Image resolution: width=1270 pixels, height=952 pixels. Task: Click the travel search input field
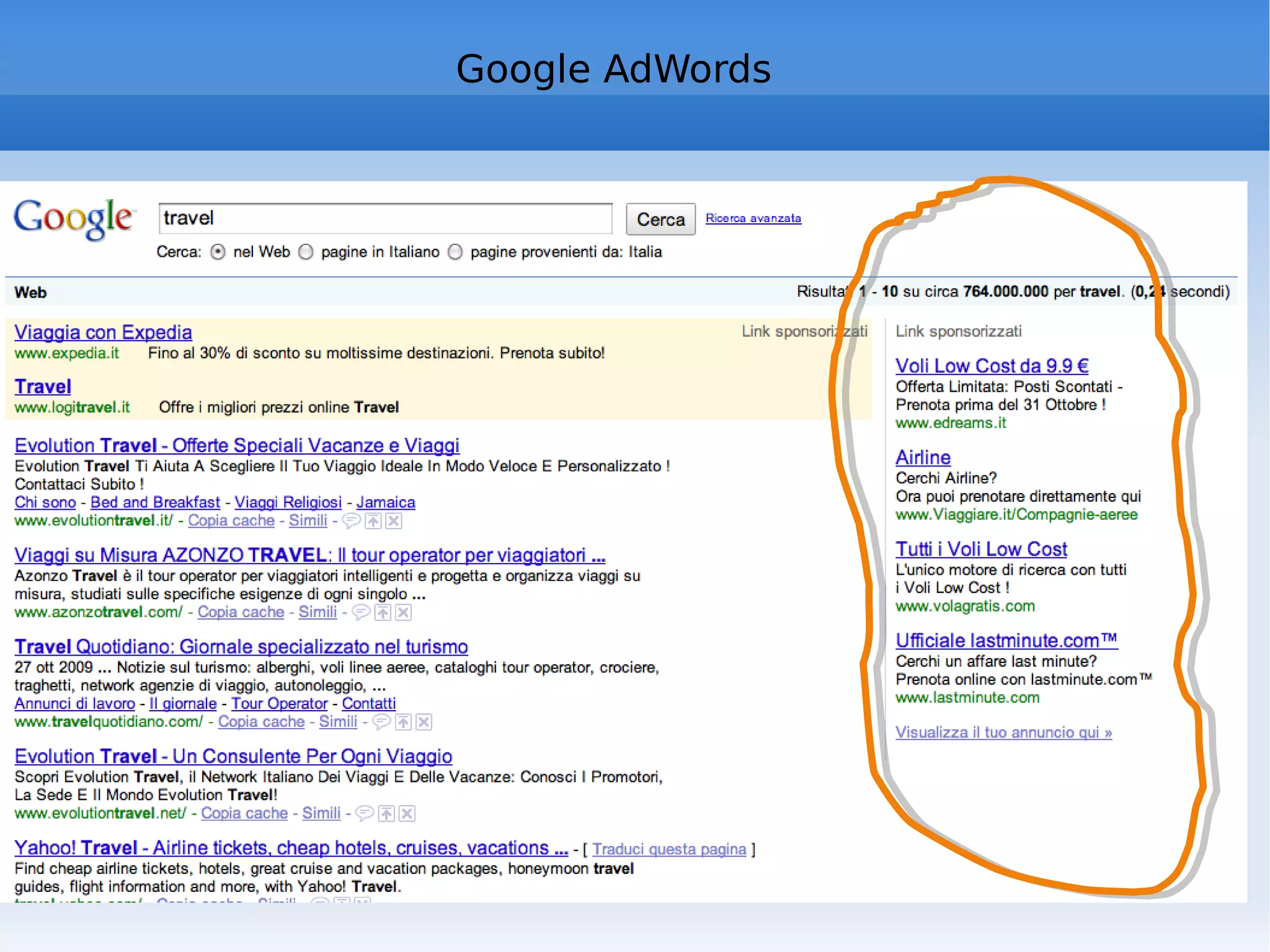click(385, 219)
